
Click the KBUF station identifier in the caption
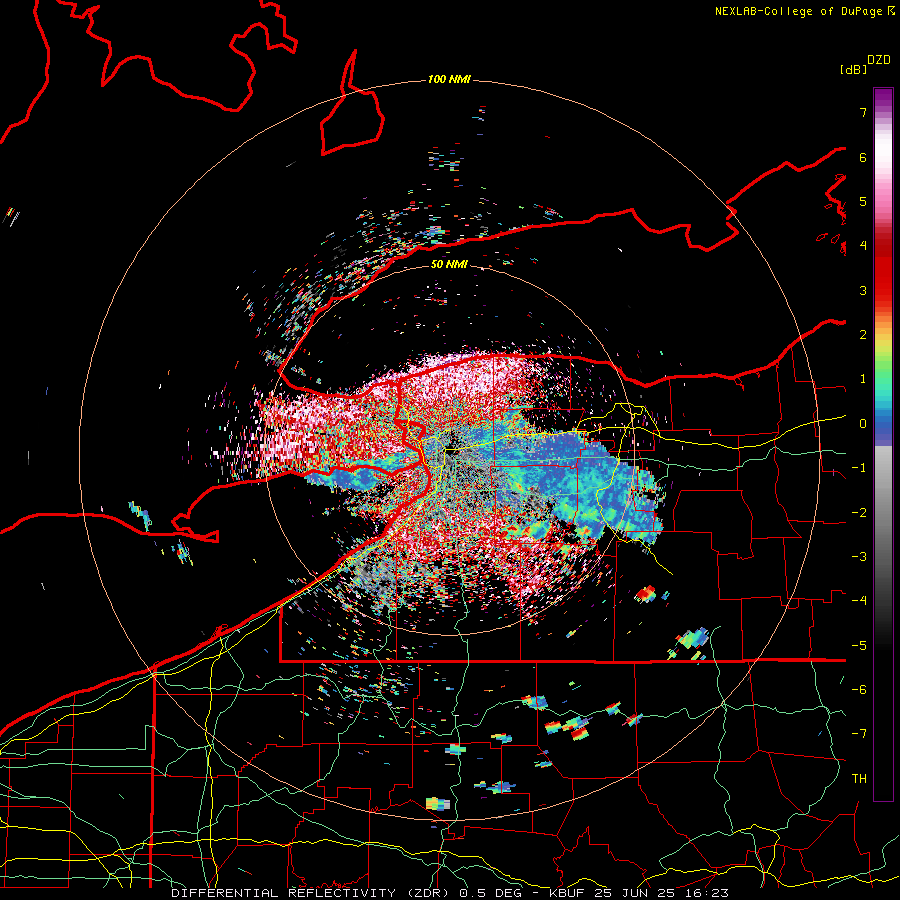pos(568,893)
